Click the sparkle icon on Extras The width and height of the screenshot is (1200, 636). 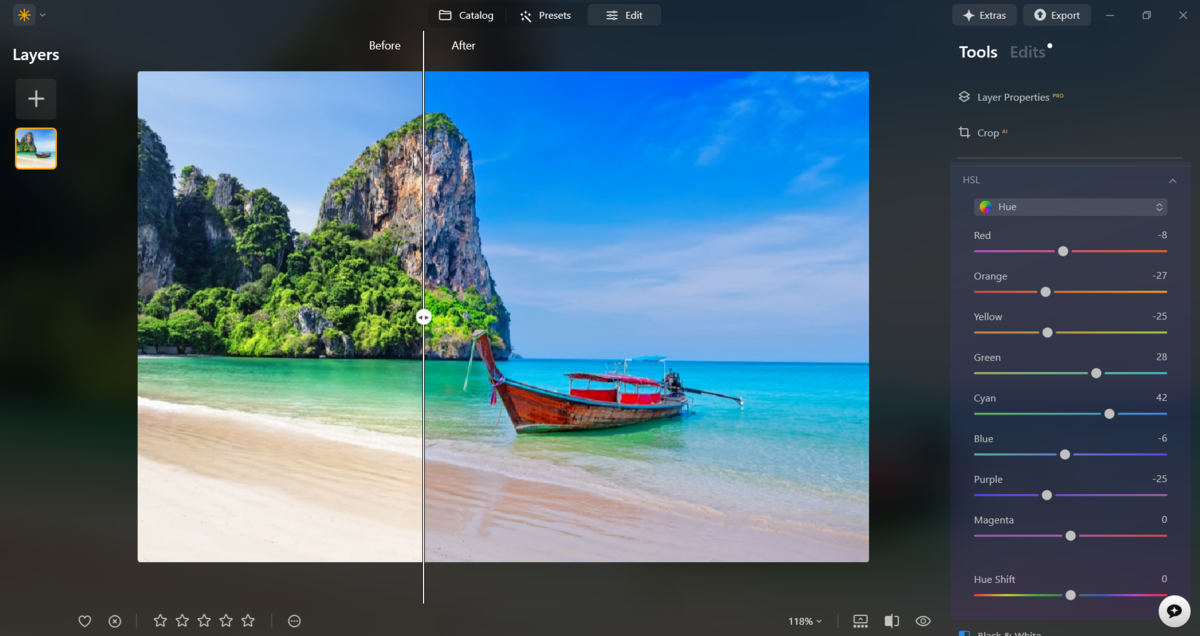[x=969, y=15]
